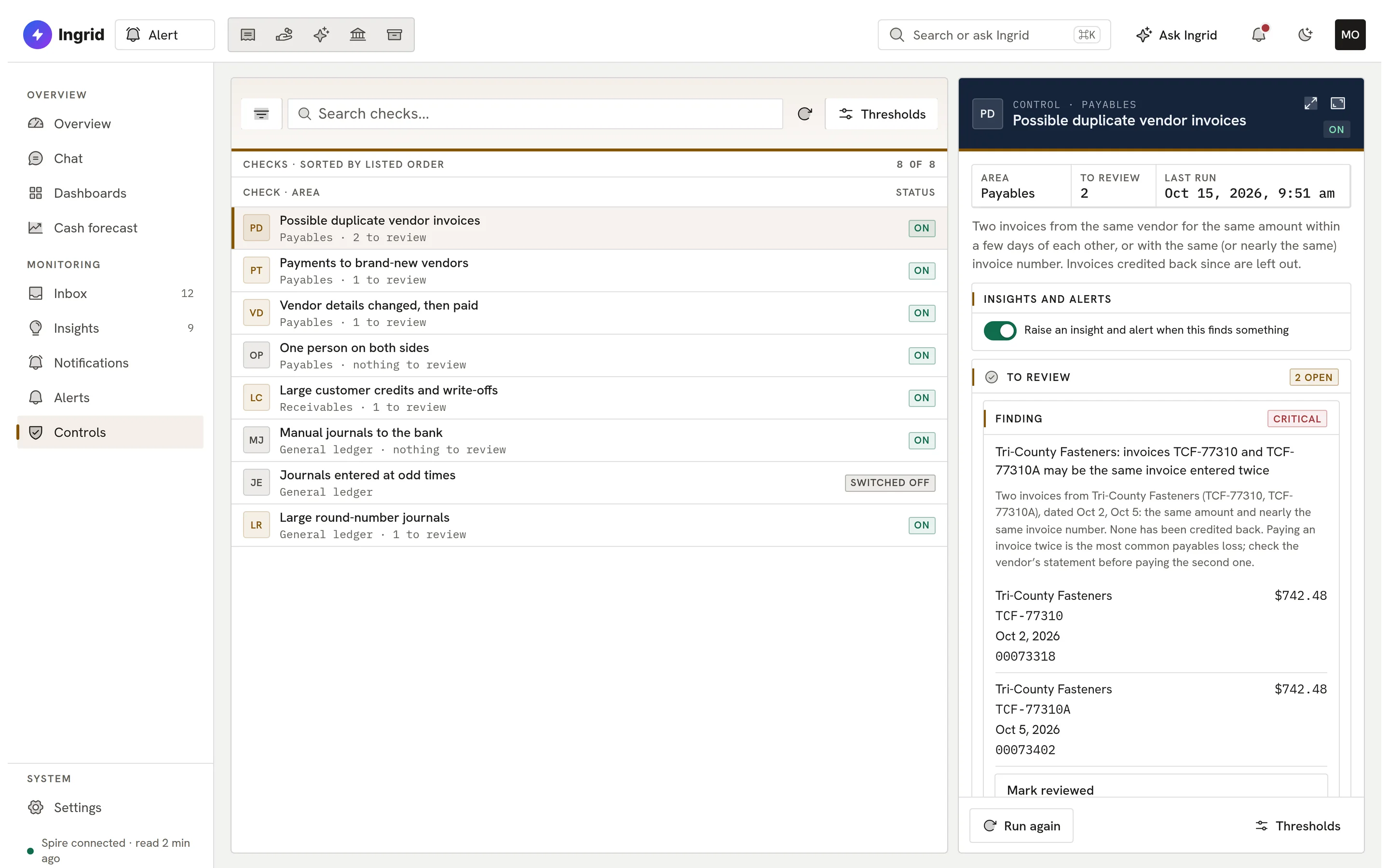Click the Ingrid lightning bolt logo
Screen dimensions: 1389x868
click(37, 34)
